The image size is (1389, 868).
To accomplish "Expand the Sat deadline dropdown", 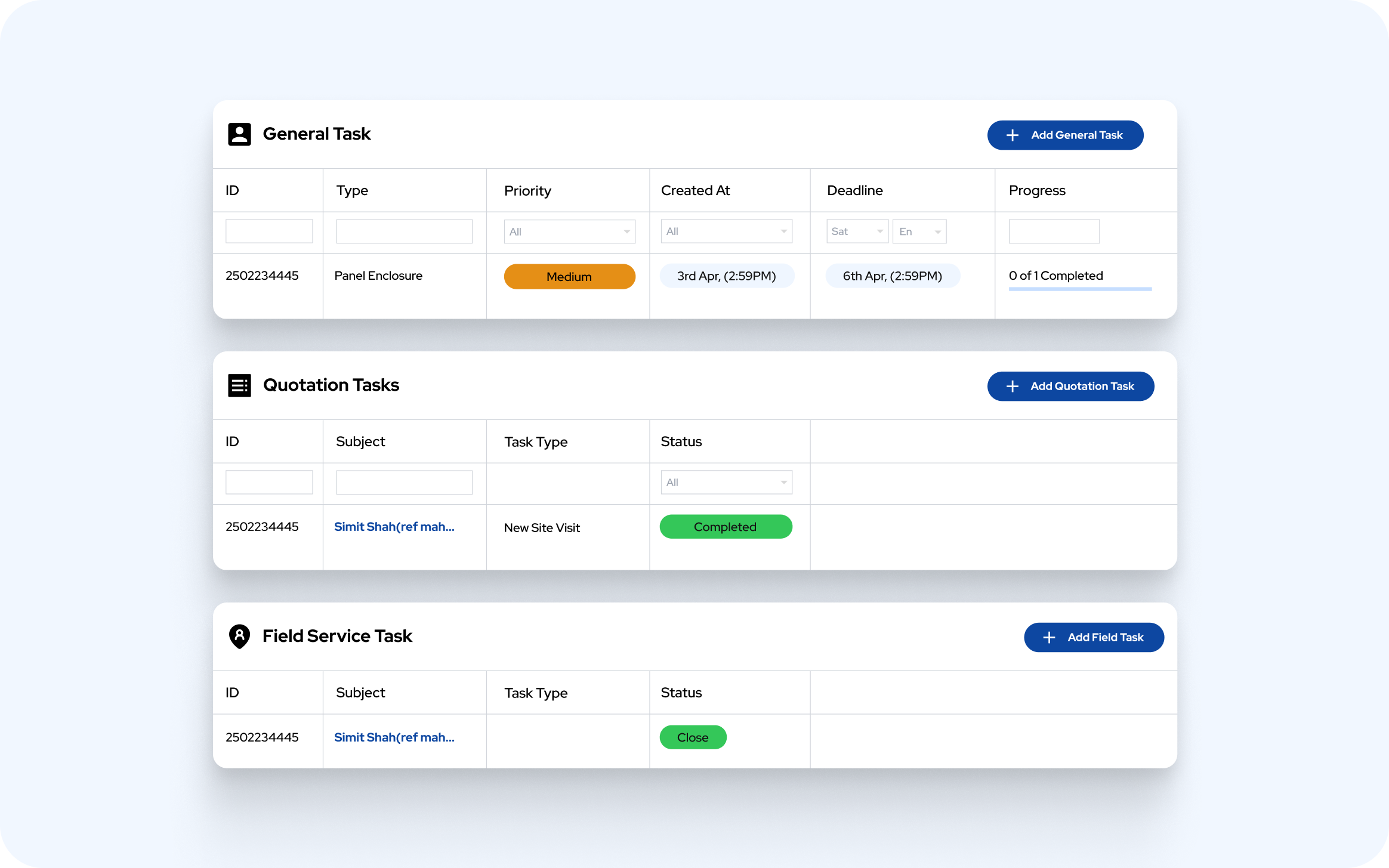I will 857,231.
